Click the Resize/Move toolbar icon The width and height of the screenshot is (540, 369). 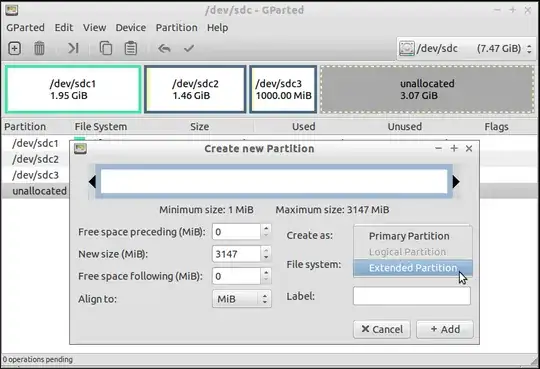point(73,48)
